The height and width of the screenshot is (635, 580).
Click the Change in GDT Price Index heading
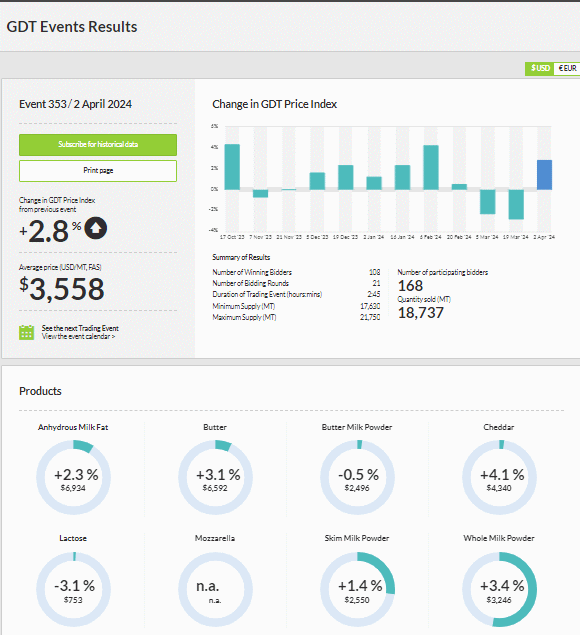click(x=275, y=104)
